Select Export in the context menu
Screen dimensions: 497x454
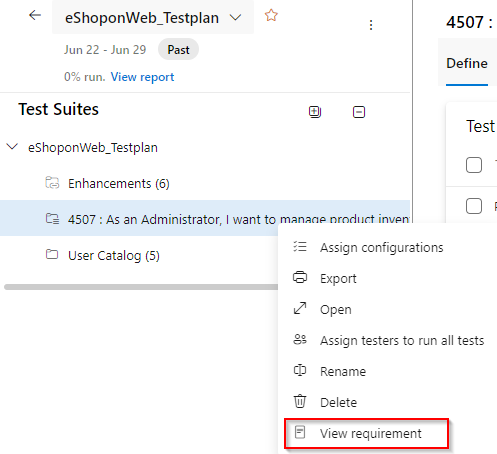tap(338, 279)
